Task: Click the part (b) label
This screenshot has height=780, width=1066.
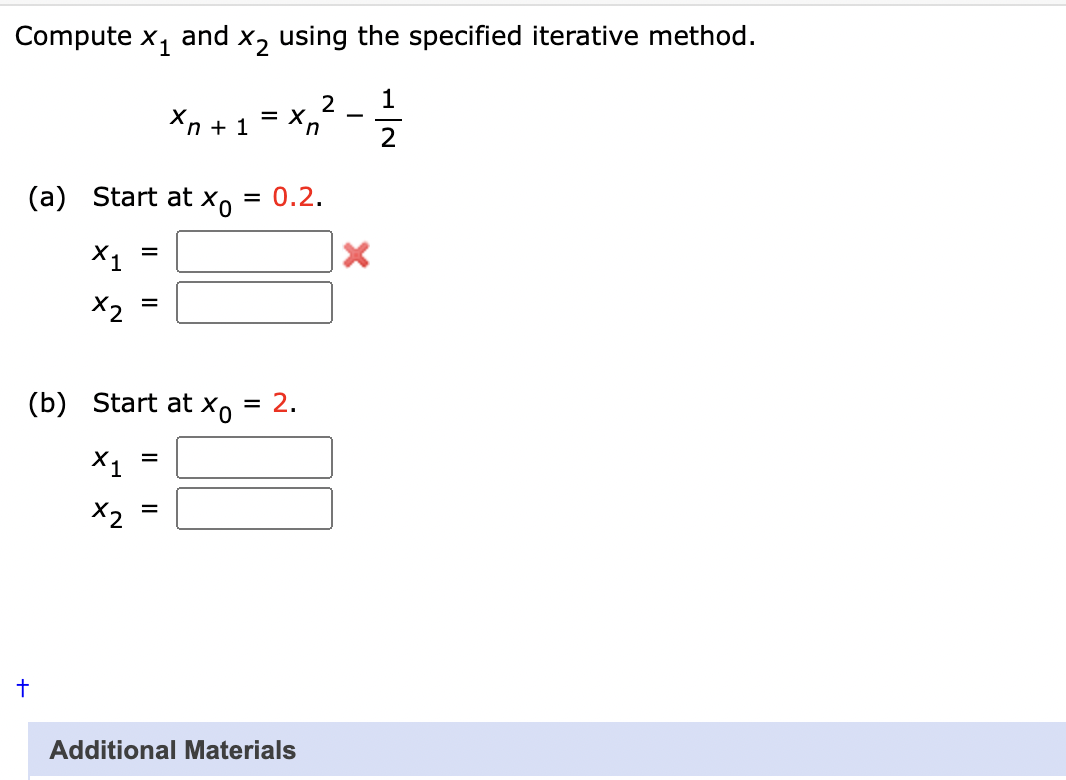Action: click(48, 403)
